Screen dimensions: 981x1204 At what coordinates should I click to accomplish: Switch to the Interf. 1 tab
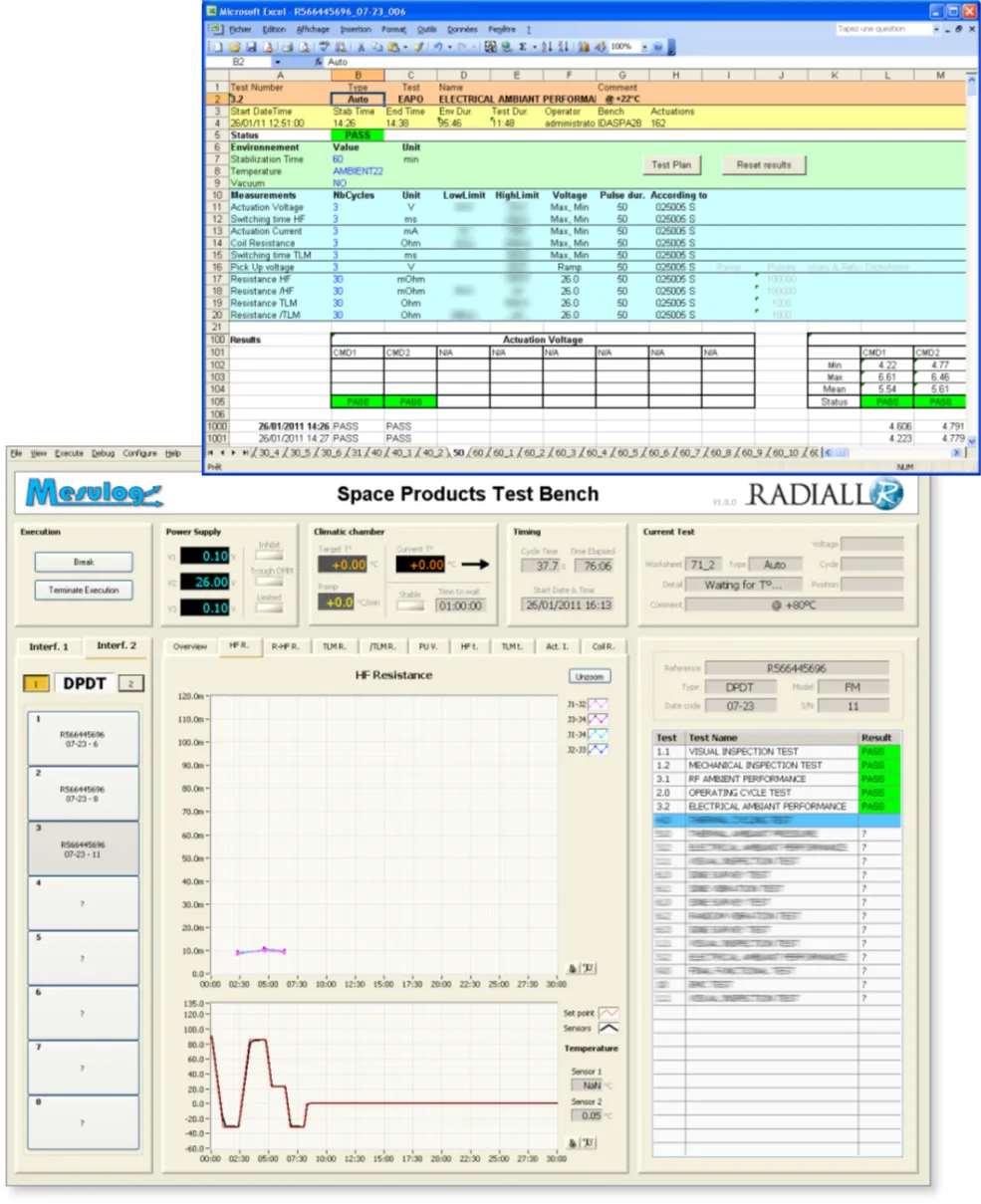point(49,647)
